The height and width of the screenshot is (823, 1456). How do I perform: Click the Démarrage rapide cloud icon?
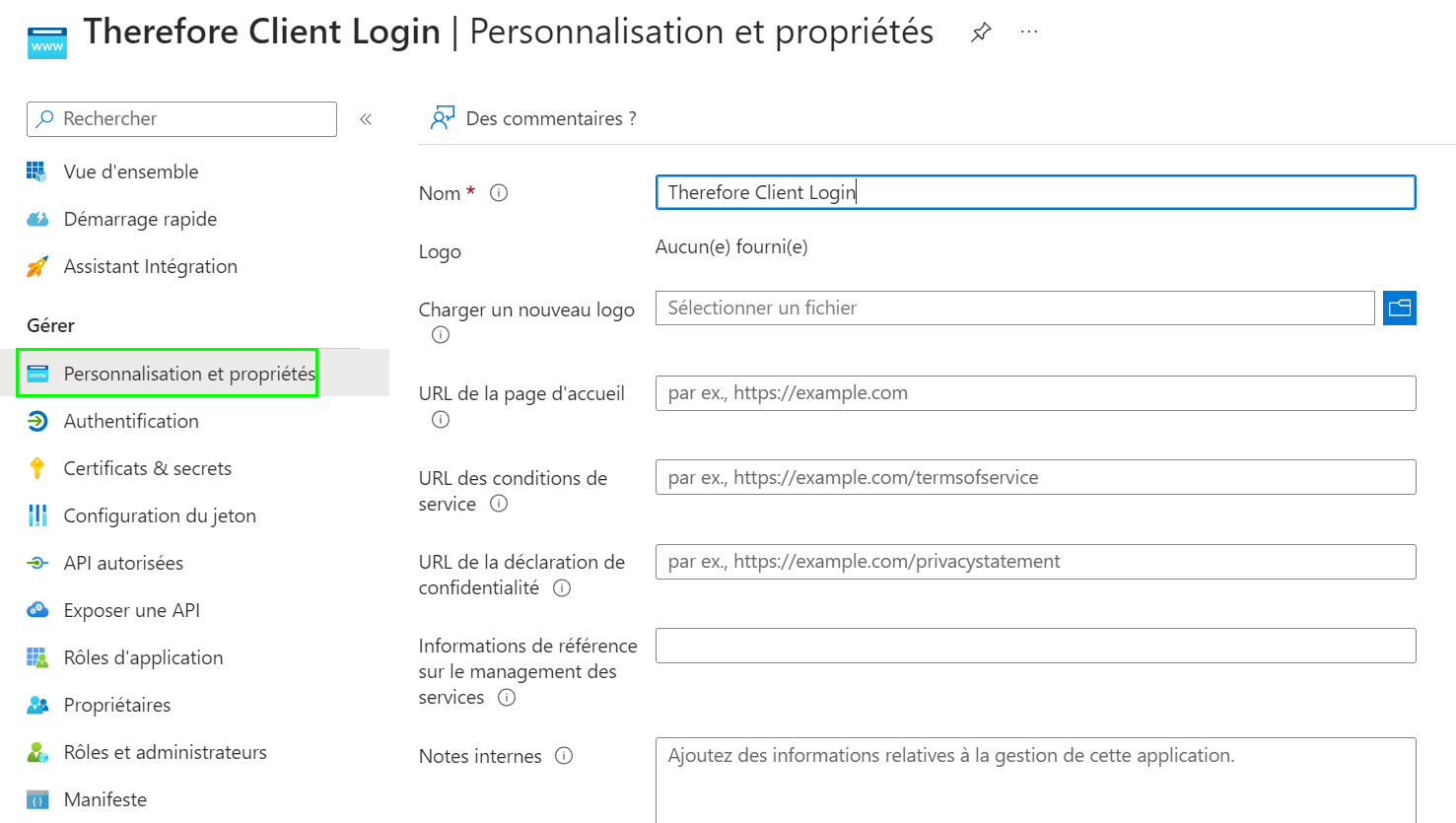click(x=36, y=219)
